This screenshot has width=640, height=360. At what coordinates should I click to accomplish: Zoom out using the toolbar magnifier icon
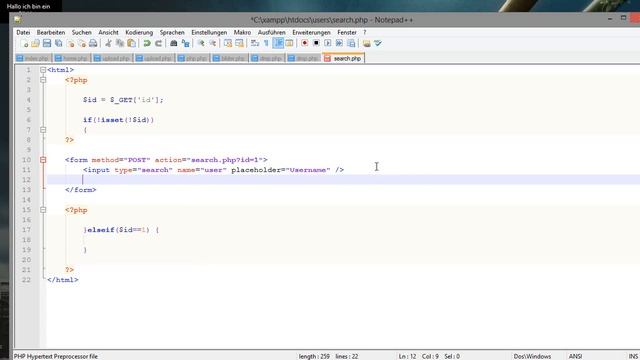coord(213,43)
